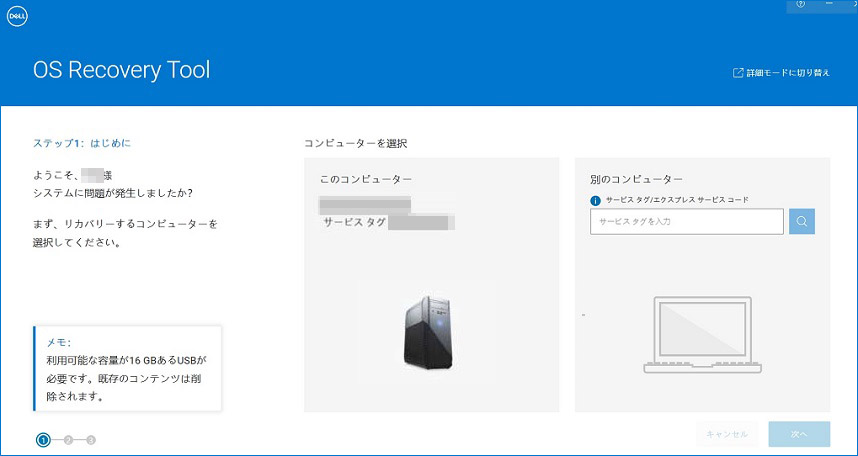The image size is (858, 456).
Task: Click the 次へ button
Action: pos(799,434)
